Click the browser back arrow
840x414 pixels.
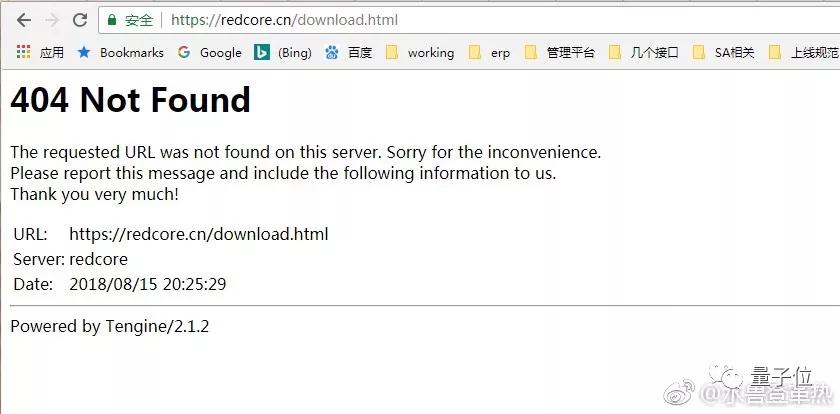(x=24, y=20)
